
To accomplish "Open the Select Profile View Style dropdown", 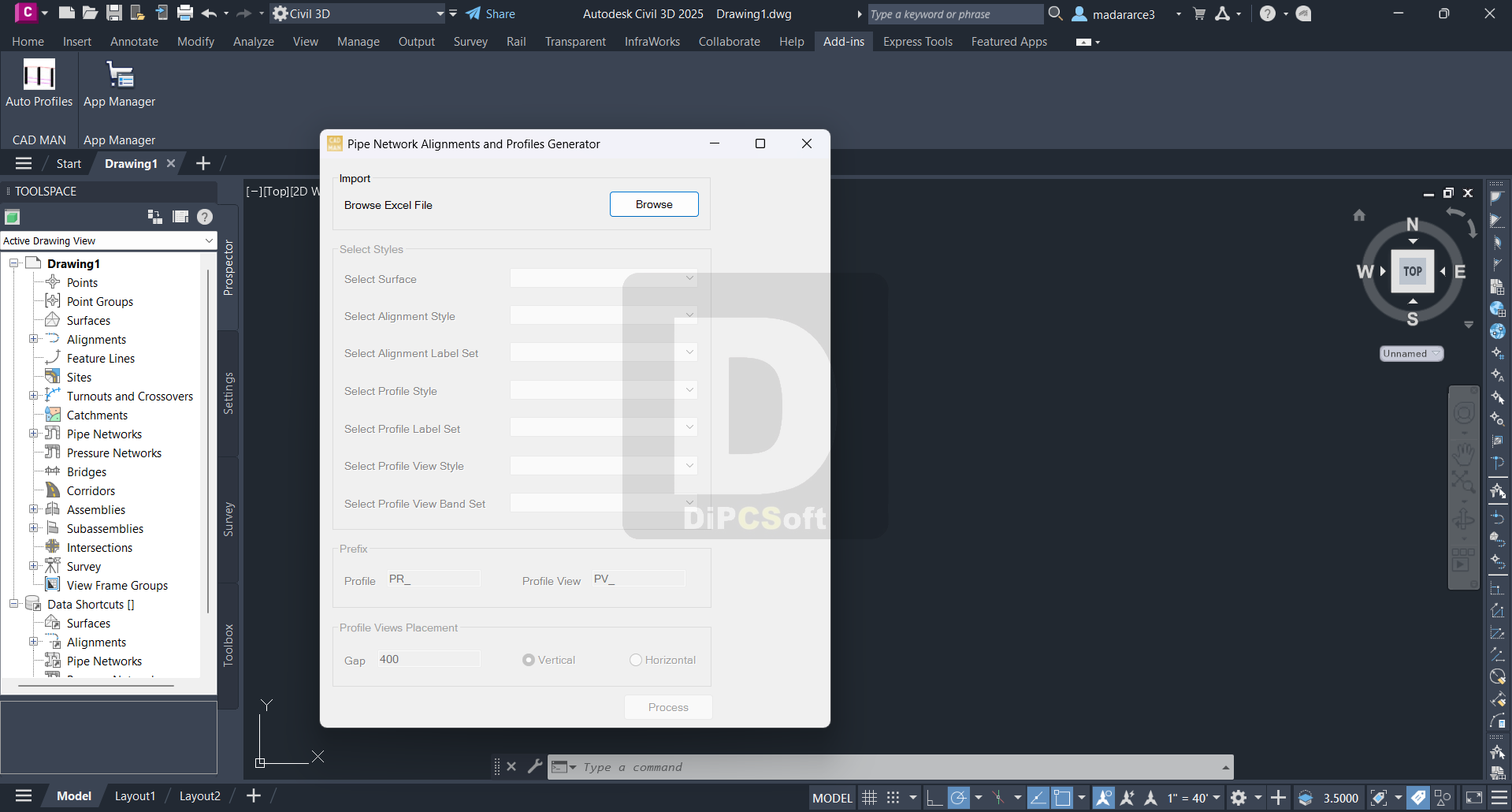I will coord(604,465).
